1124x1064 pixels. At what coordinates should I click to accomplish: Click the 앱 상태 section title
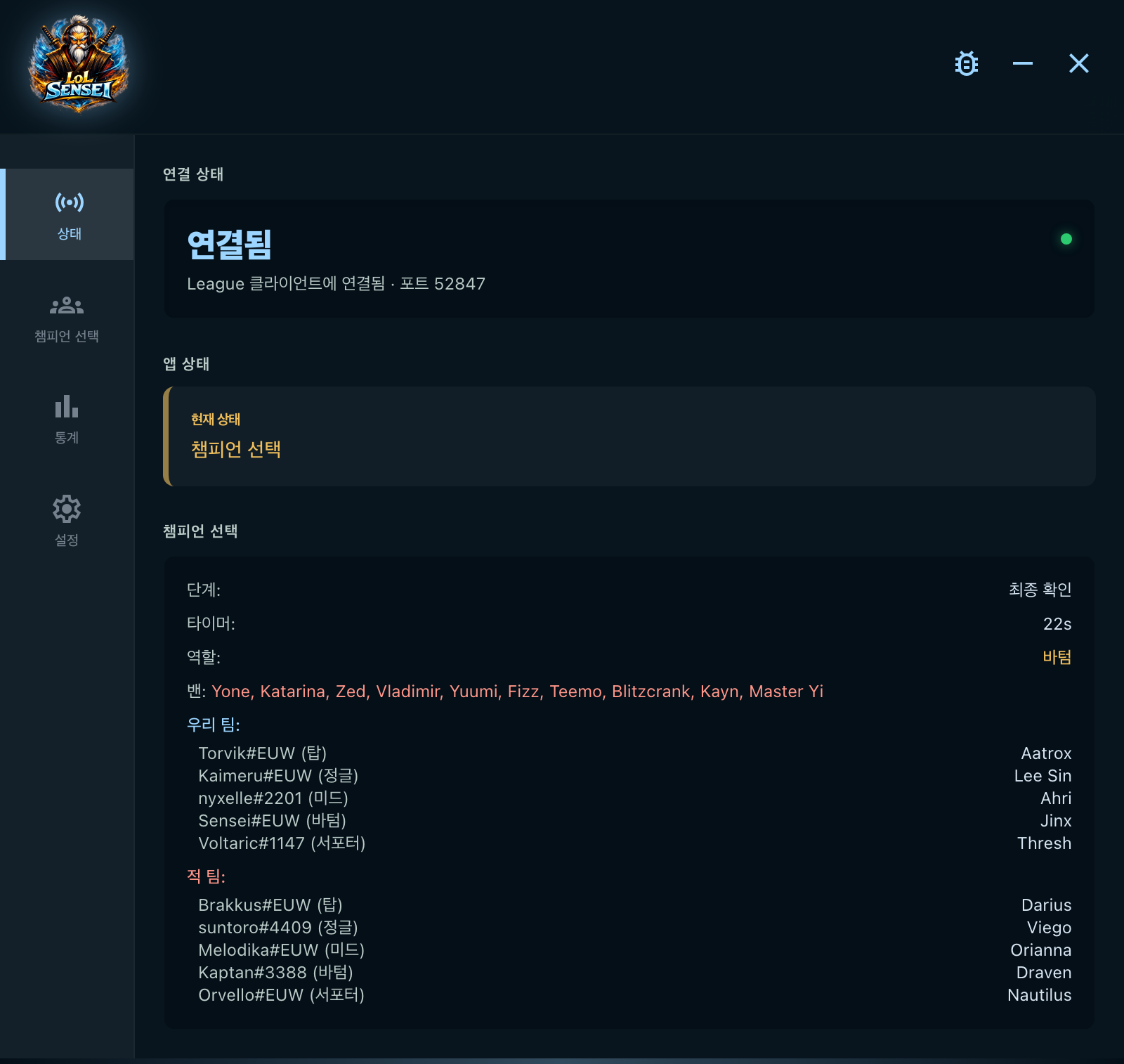click(x=186, y=363)
